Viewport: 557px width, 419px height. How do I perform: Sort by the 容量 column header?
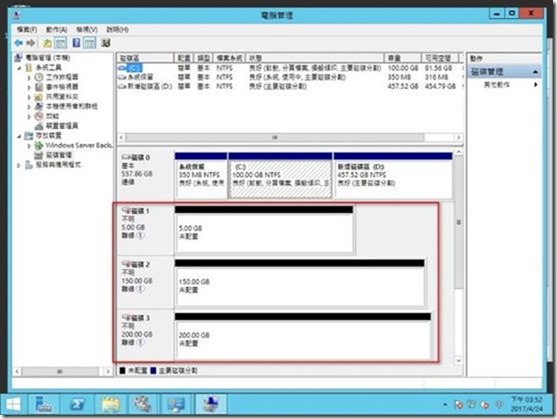click(x=403, y=58)
